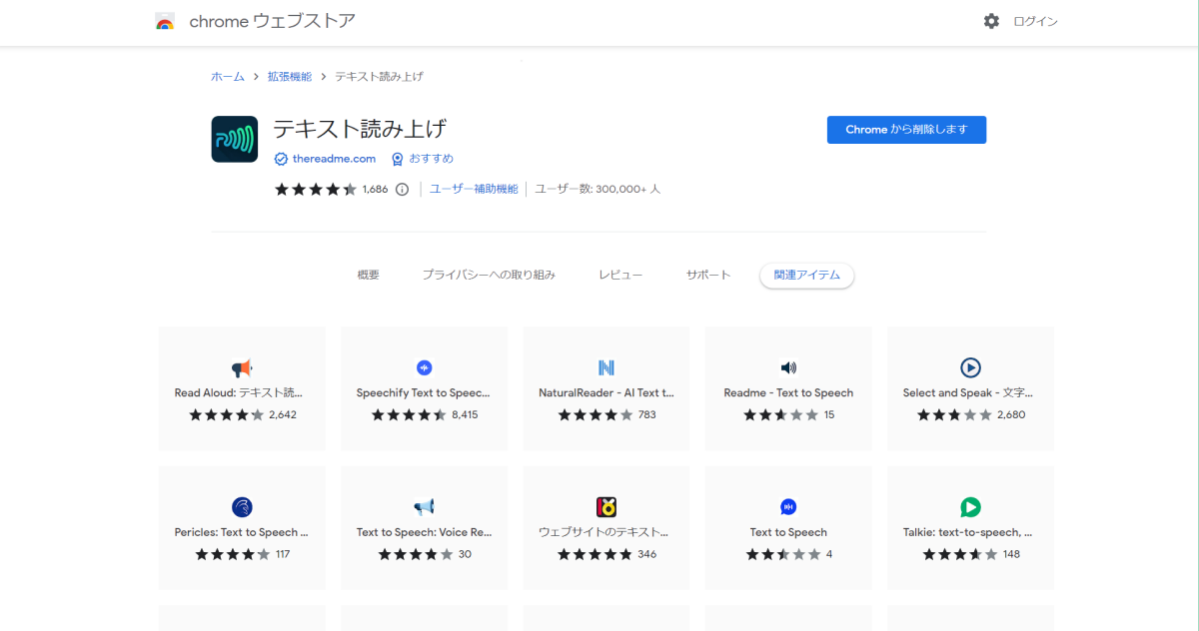Click the Read Aloud megaphone icon
Image resolution: width=1199 pixels, height=631 pixels.
click(x=242, y=368)
